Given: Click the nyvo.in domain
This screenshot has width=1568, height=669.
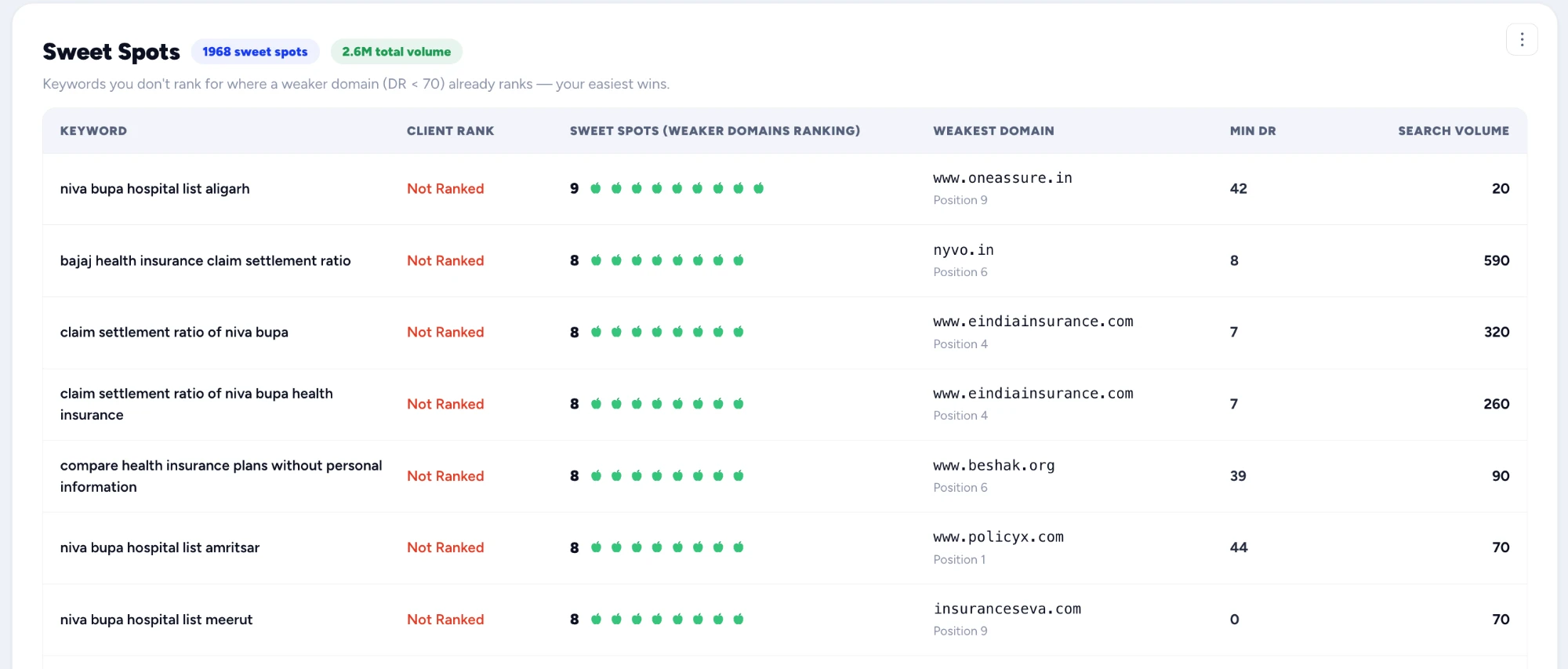Looking at the screenshot, I should point(964,250).
